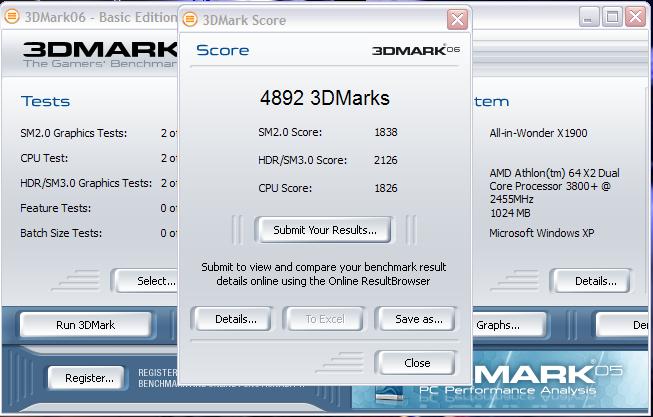The width and height of the screenshot is (653, 417).
Task: Minimize the 3DMark06 Basic Edition window
Action: coord(591,16)
